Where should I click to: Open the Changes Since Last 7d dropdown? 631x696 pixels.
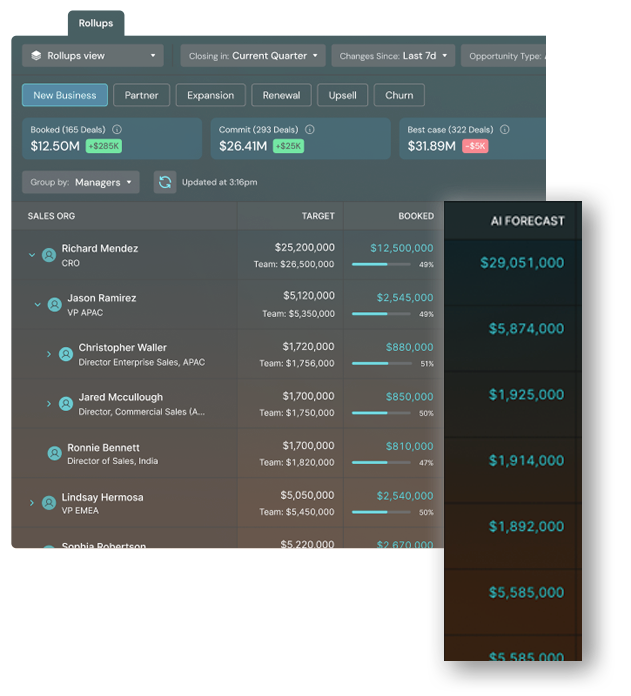(393, 56)
